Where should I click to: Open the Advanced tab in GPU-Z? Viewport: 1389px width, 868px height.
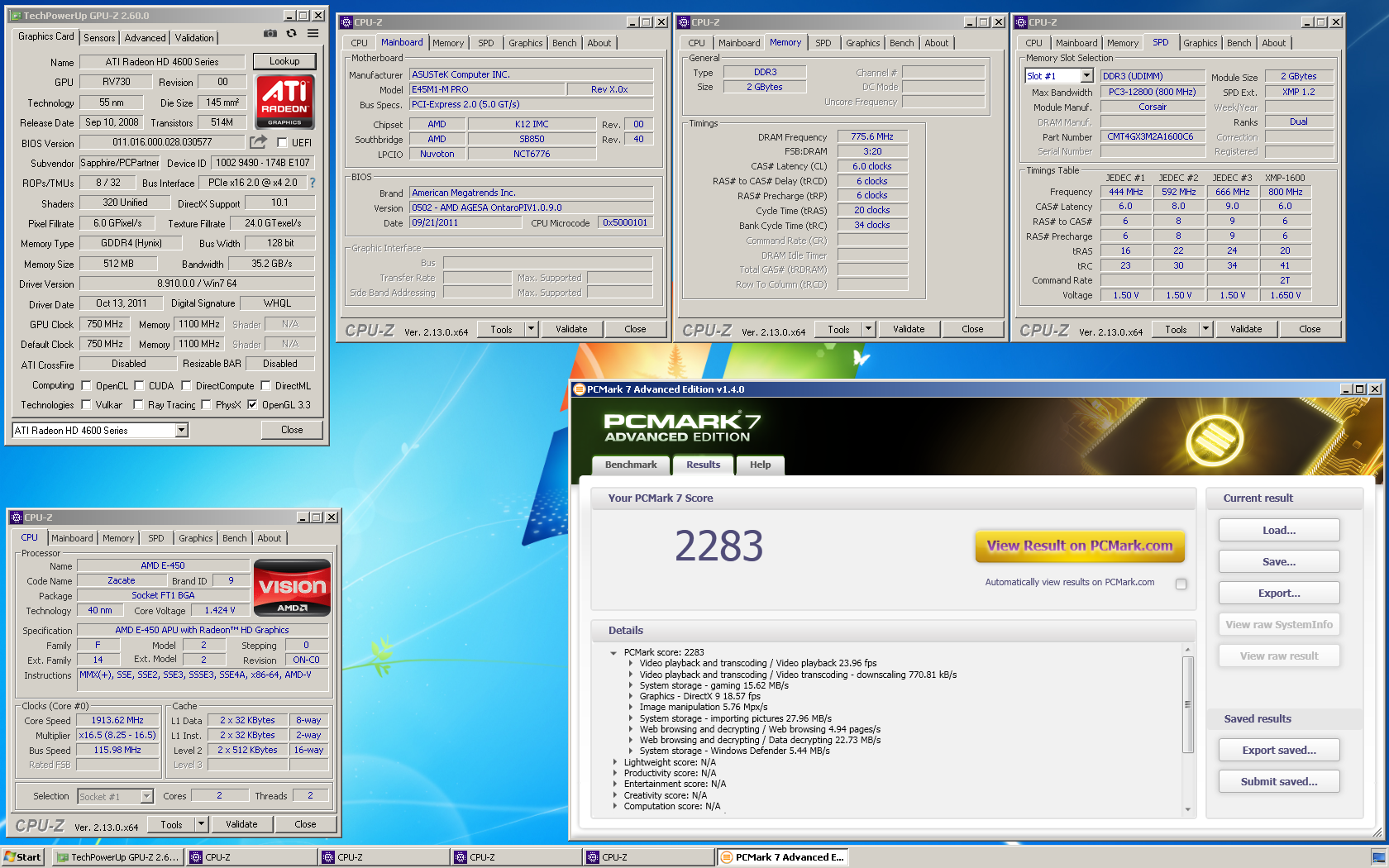pyautogui.click(x=145, y=38)
